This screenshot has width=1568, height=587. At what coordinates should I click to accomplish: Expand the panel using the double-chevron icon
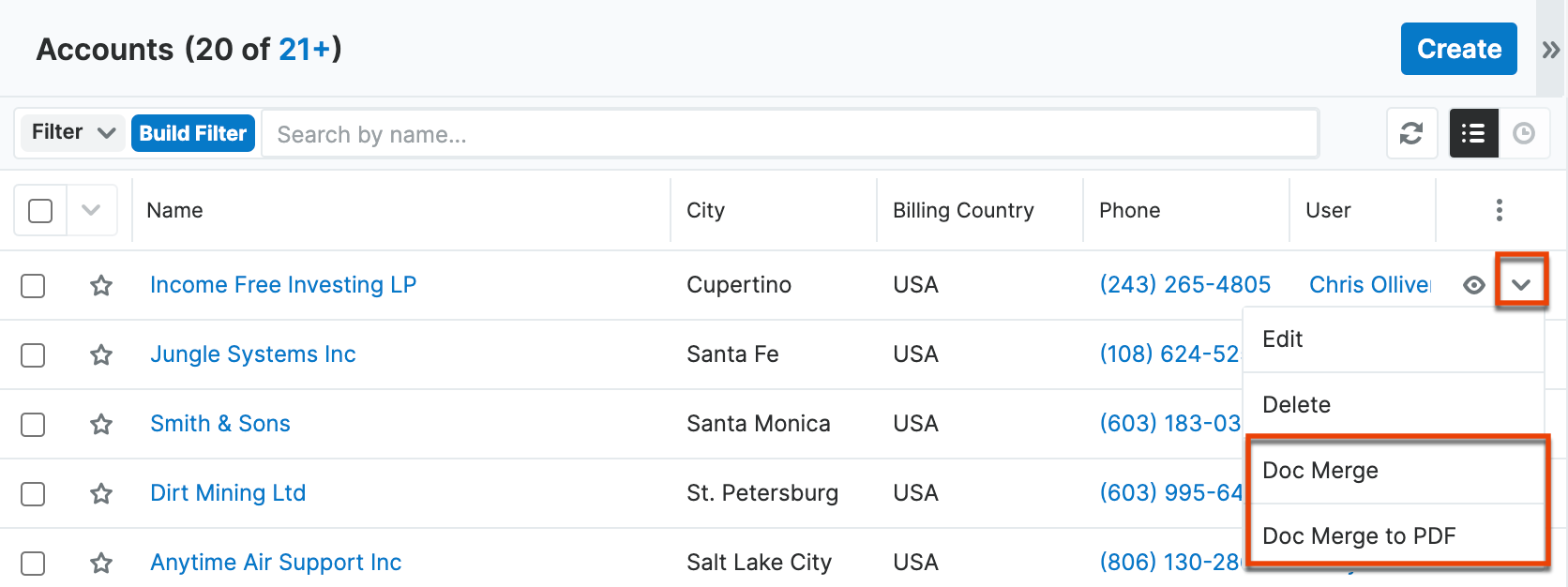pos(1550,49)
